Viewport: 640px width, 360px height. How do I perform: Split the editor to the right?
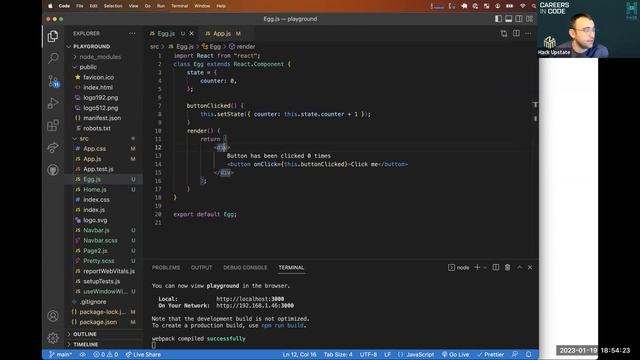click(x=516, y=33)
